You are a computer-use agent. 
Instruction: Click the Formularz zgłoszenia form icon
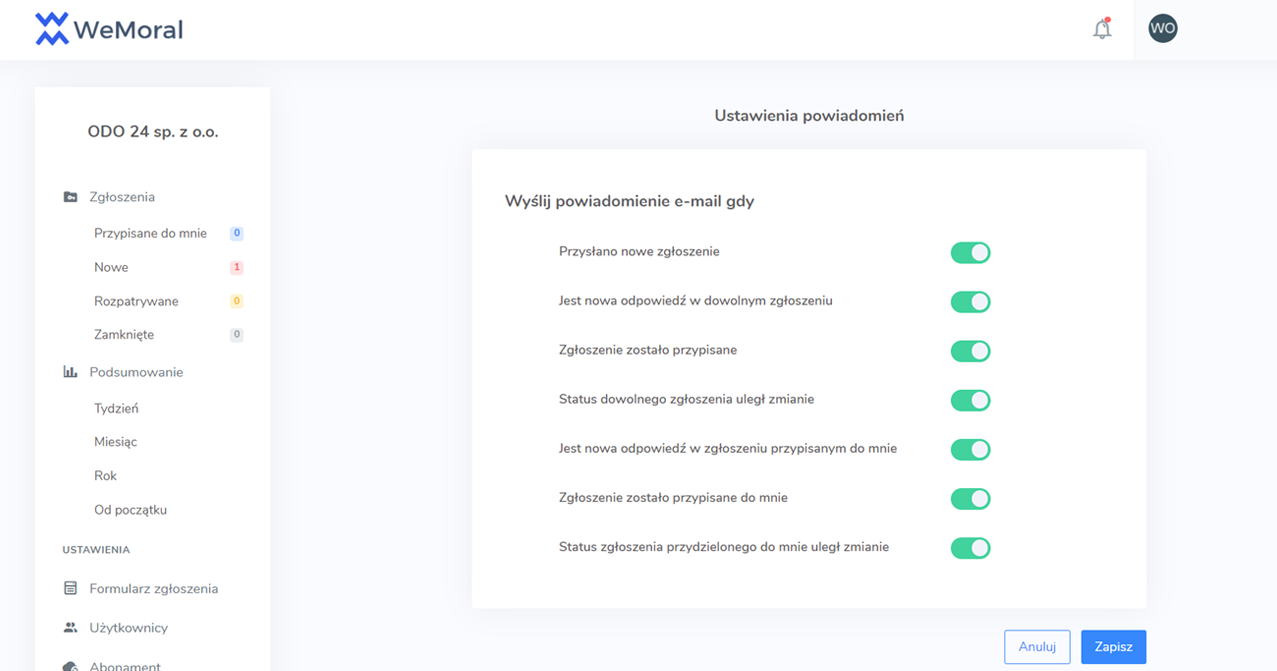pyautogui.click(x=70, y=589)
